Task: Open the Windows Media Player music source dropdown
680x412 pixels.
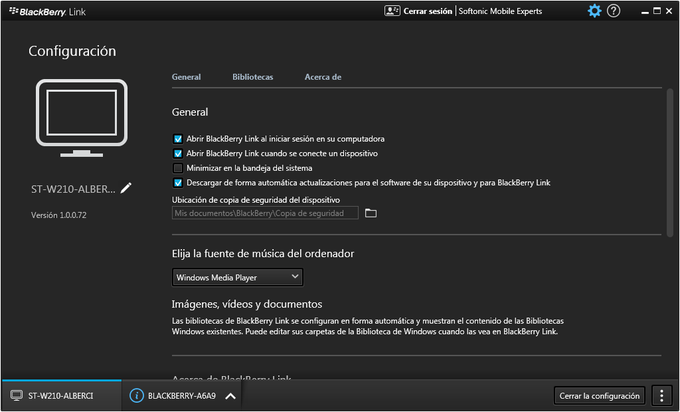Action: tap(237, 277)
